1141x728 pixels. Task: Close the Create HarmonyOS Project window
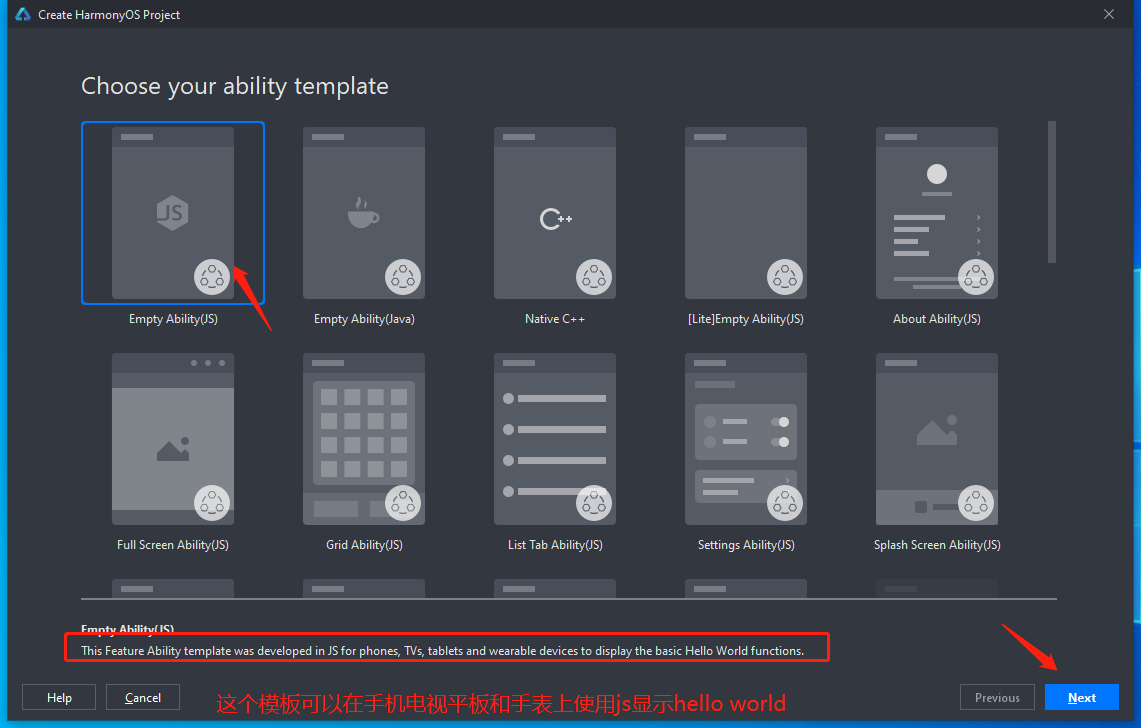(x=1109, y=15)
